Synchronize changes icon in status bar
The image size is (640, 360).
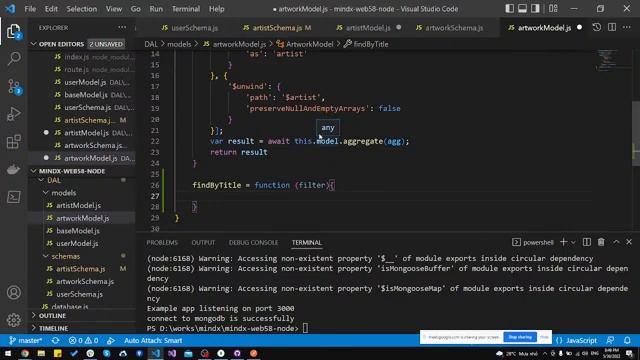click(55, 340)
